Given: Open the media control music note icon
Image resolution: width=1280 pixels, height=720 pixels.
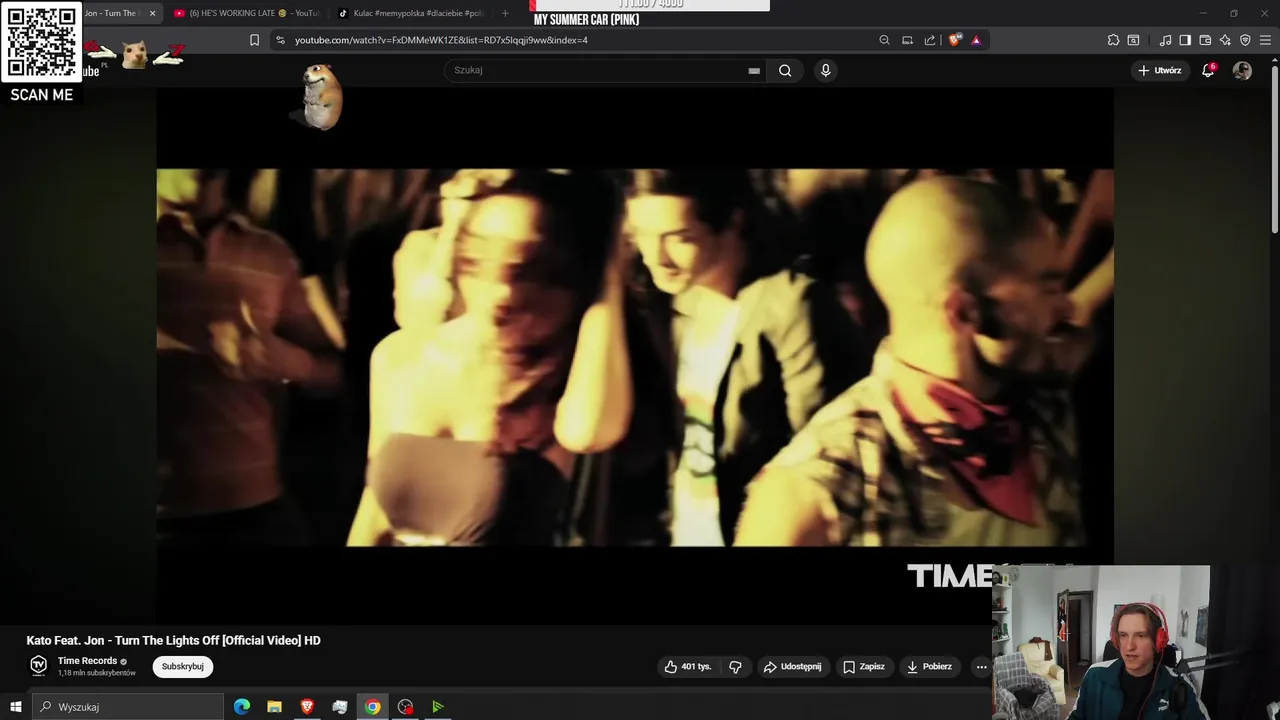Looking at the screenshot, I should click(x=1165, y=40).
